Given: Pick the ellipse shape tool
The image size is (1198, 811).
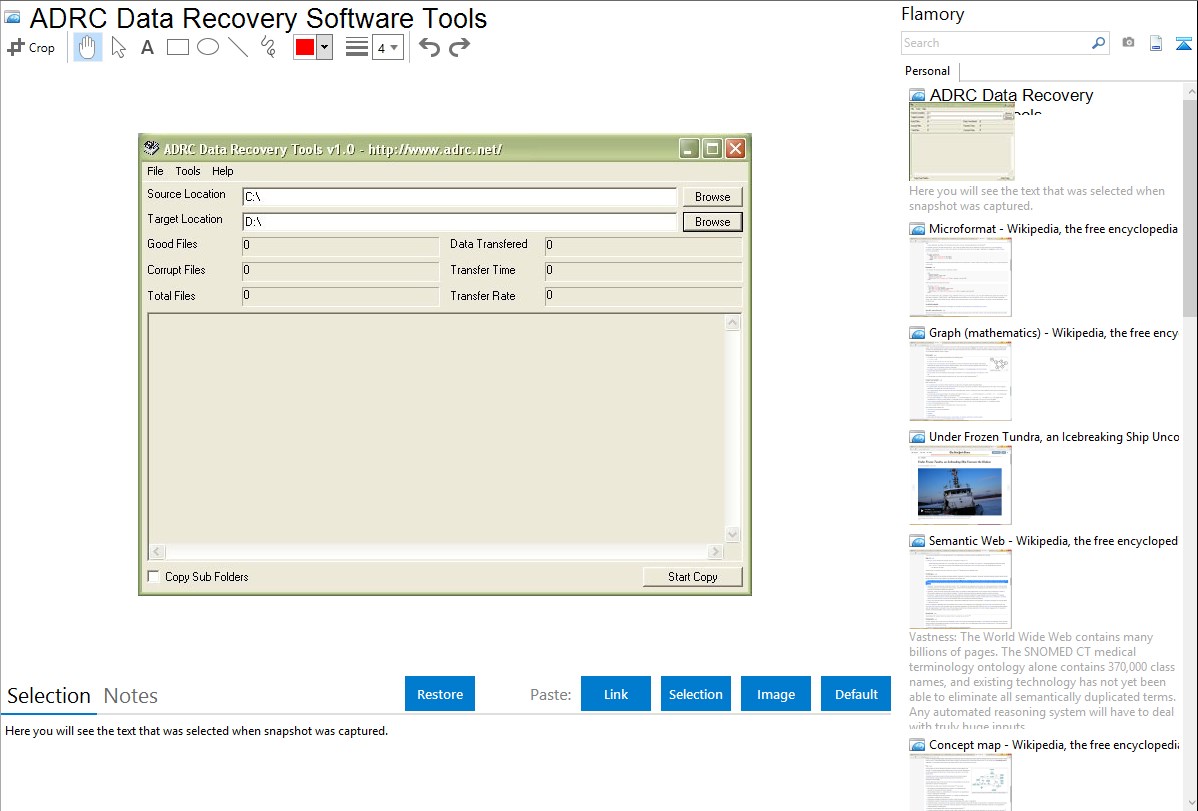Looking at the screenshot, I should coord(208,47).
